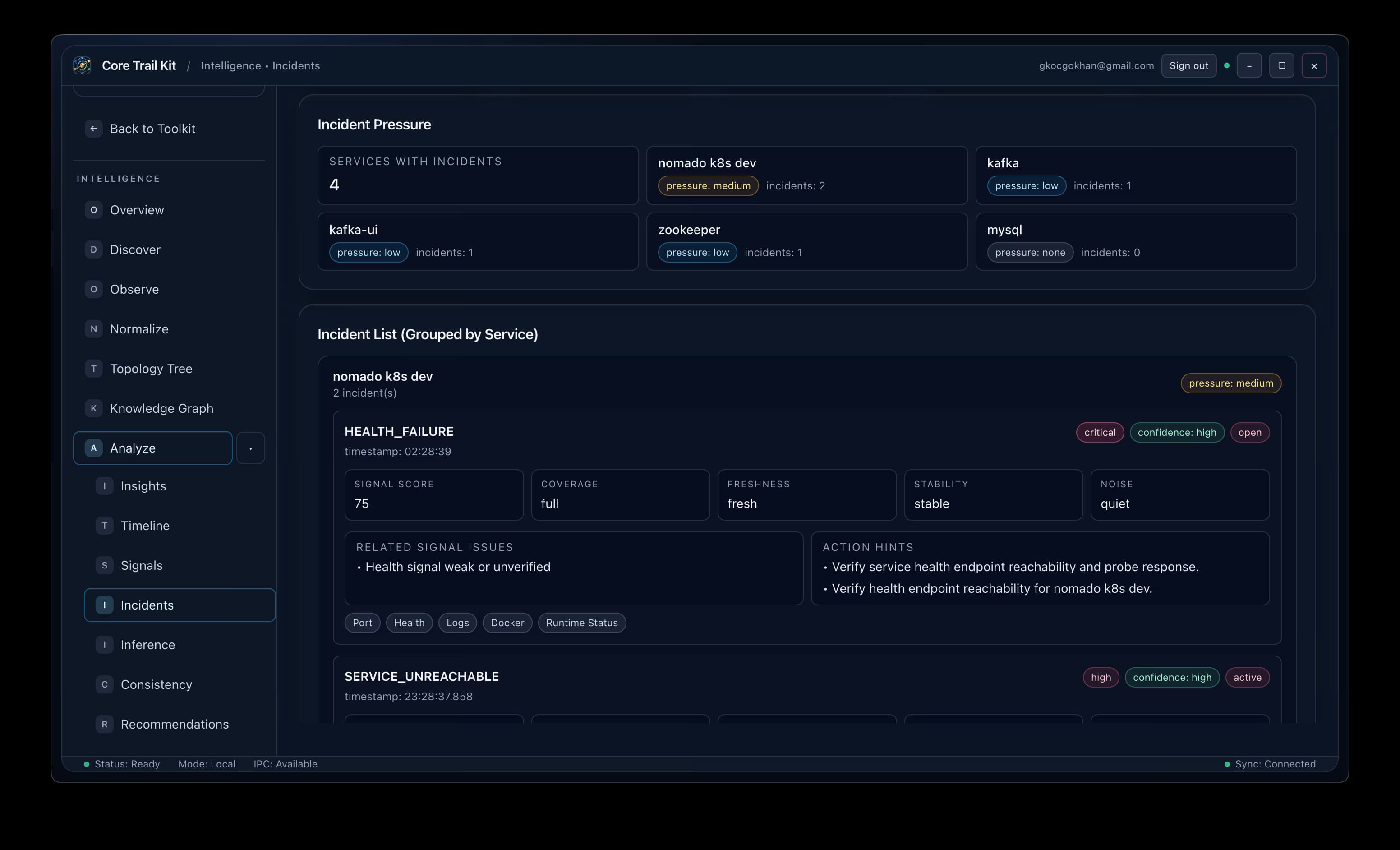Click the green dot next to Status: Ready
1400x850 pixels.
86,764
